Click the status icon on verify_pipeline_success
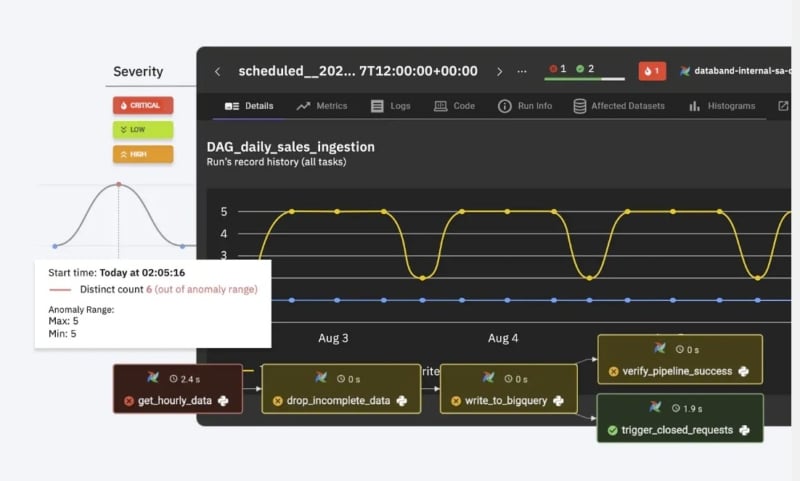 (x=613, y=371)
